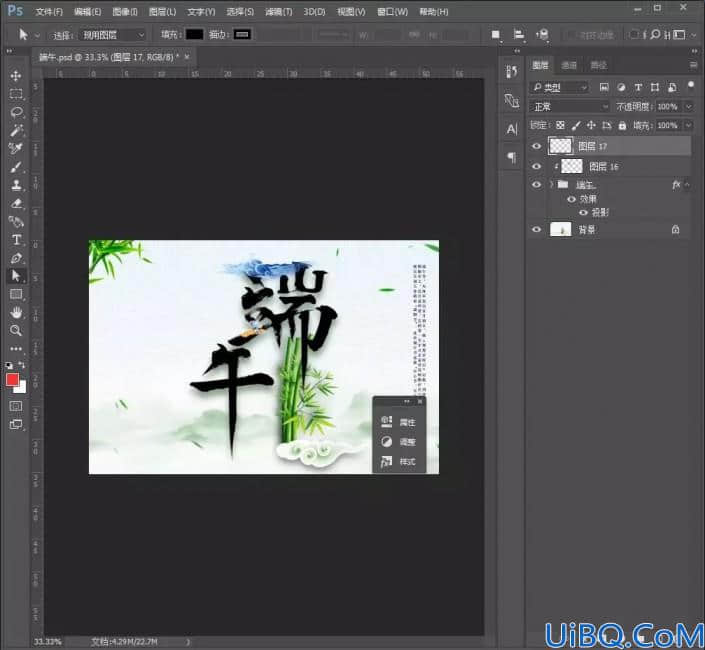The height and width of the screenshot is (650, 705).
Task: Open the workspace switcher dropdown arrow
Action: [693, 35]
